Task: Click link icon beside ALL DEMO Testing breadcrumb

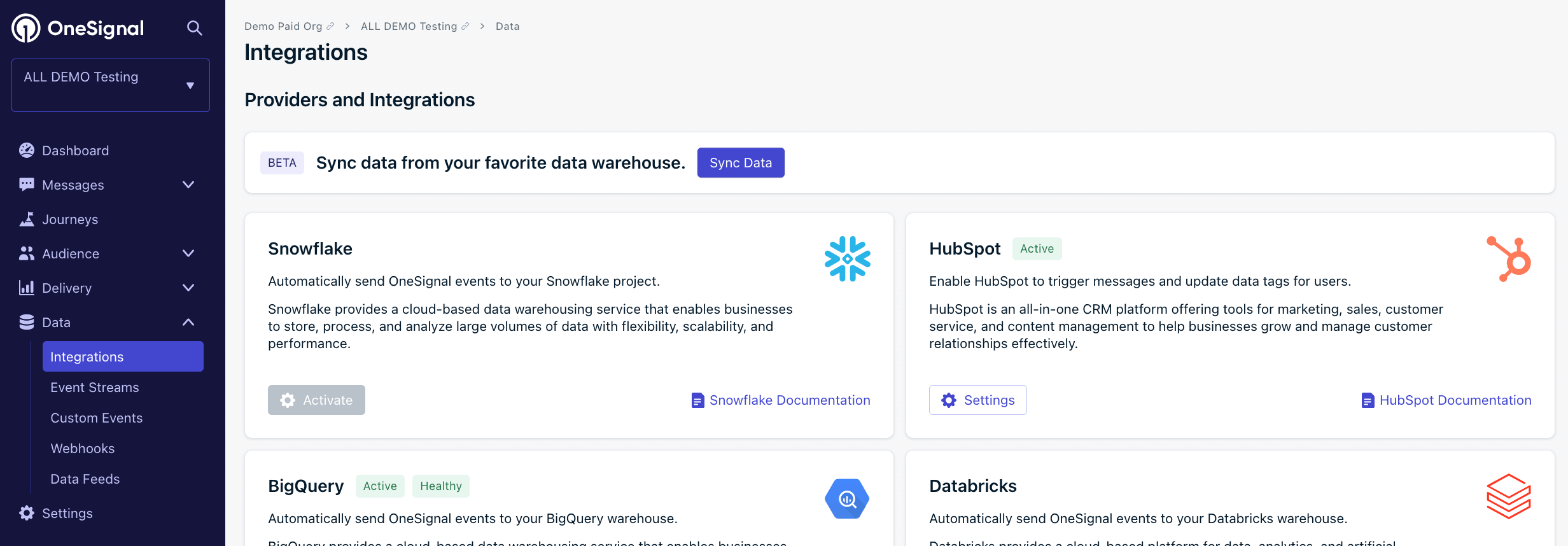Action: [x=465, y=26]
